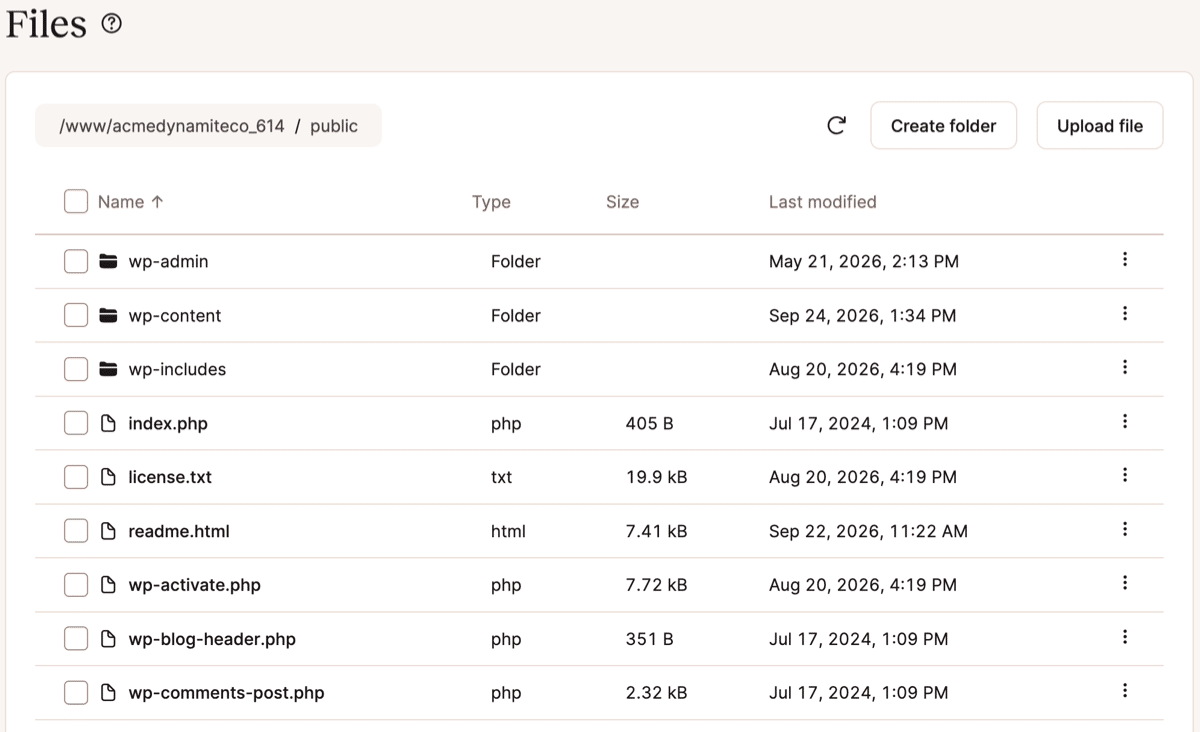Open the wp-admin folder name
1200x732 pixels.
coord(168,261)
